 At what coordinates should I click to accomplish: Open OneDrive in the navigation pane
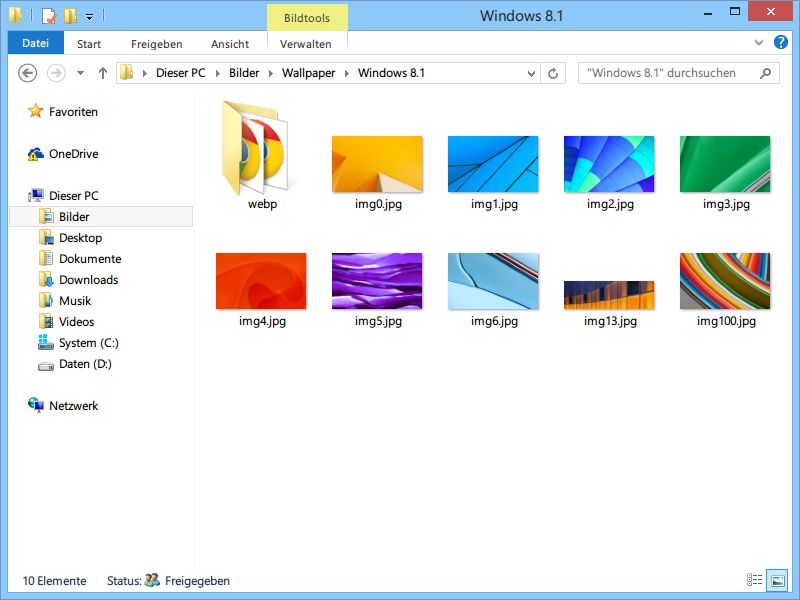tap(73, 154)
